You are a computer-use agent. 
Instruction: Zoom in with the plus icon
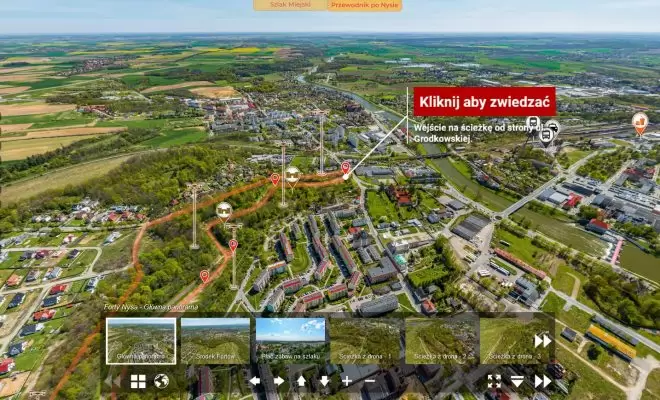pyautogui.click(x=347, y=381)
